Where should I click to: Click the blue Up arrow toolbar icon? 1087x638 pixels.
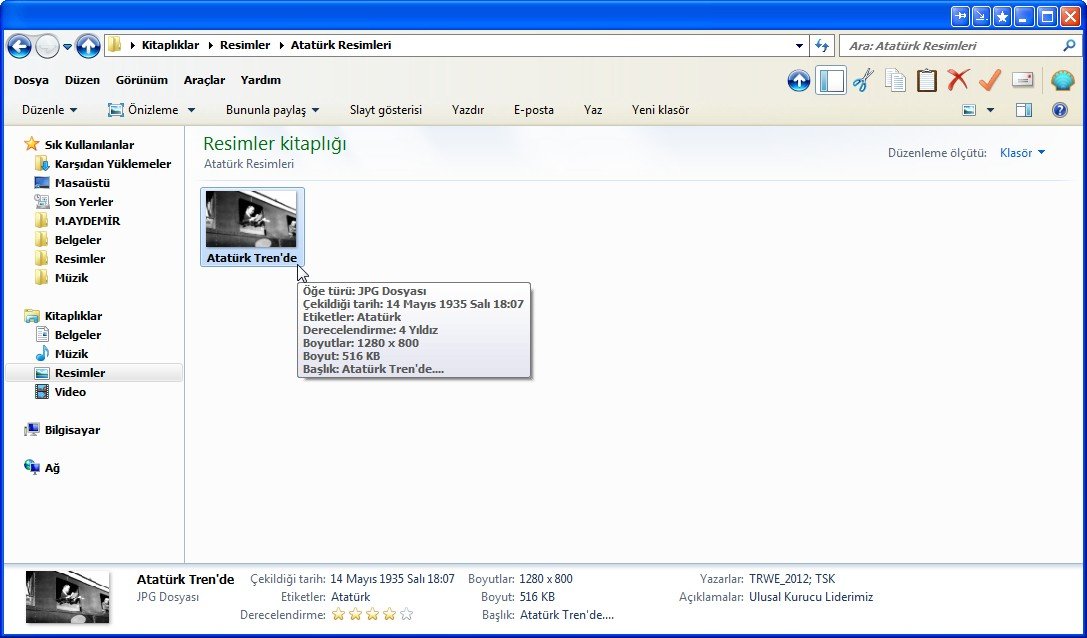pos(799,80)
